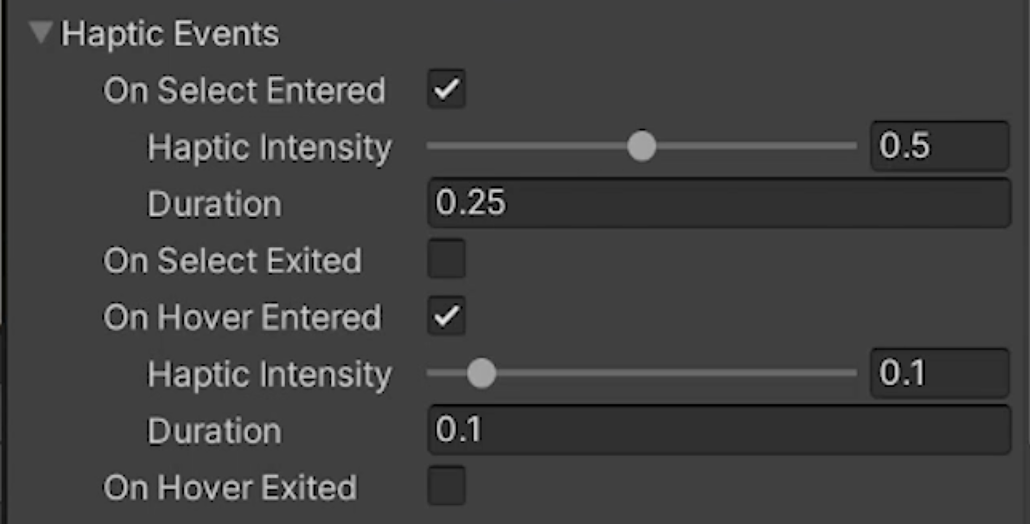Click Haptic Intensity label below On Select Entered
1030x524 pixels.
click(269, 148)
